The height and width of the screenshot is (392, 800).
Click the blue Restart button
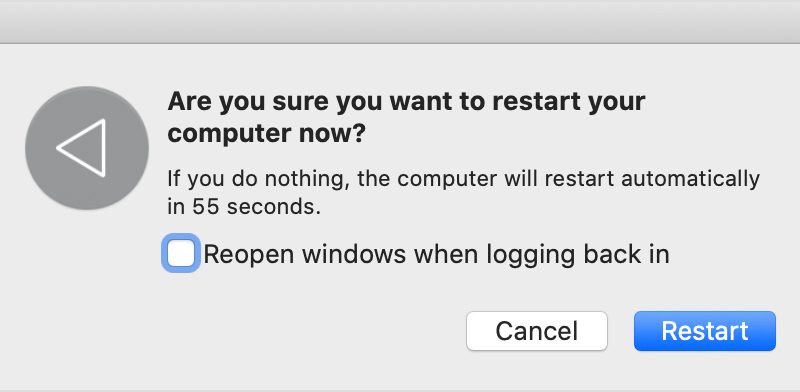tap(705, 331)
